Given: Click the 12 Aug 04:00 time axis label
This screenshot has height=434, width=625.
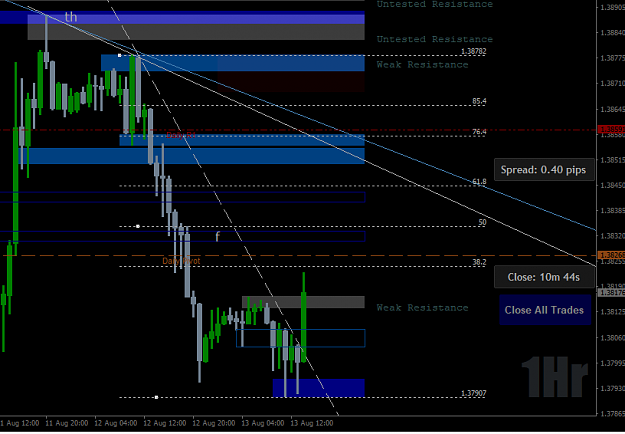Looking at the screenshot, I should coord(114,423).
